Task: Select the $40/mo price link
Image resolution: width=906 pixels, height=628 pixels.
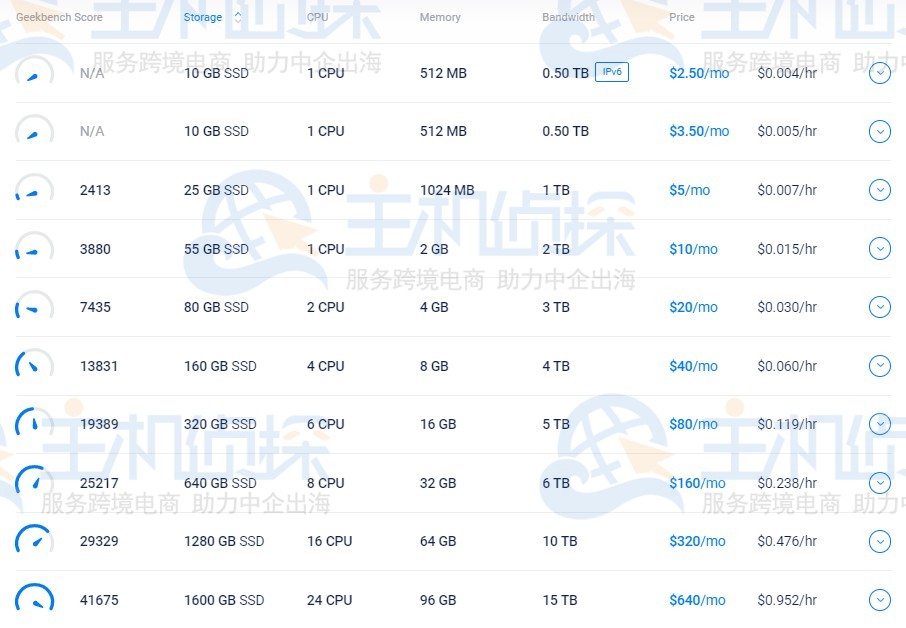Action: [693, 366]
